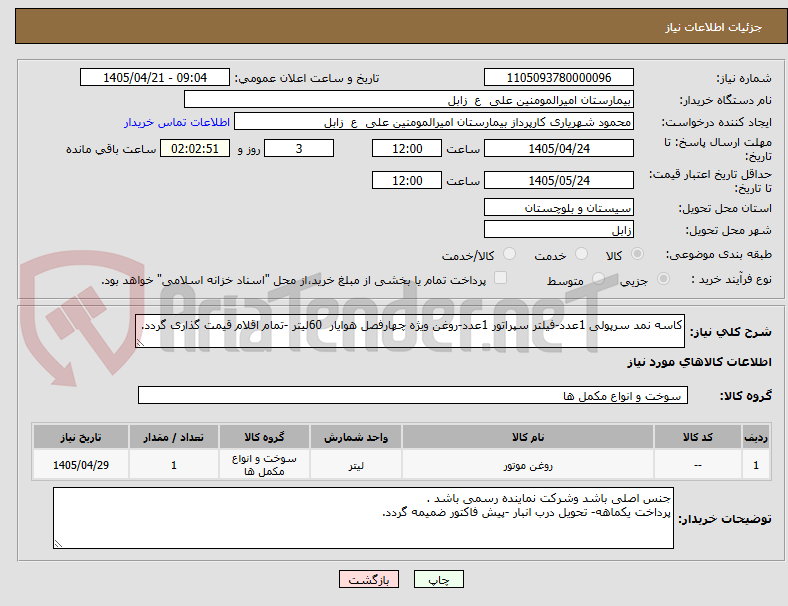Click the buyer notes text area
Screen dimensions: 788x606
pyautogui.click(x=363, y=518)
